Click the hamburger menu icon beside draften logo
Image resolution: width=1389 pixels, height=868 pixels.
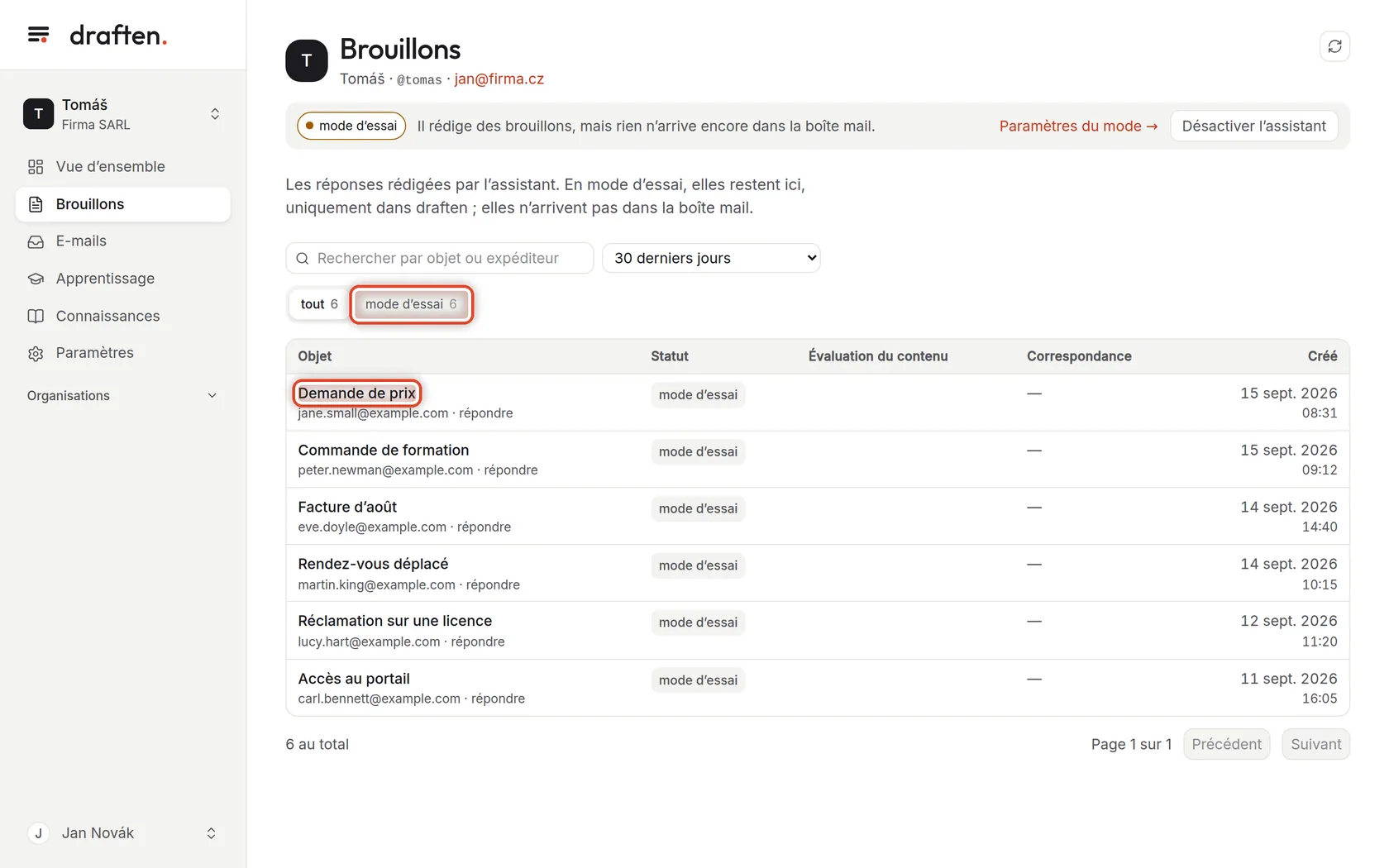(38, 35)
